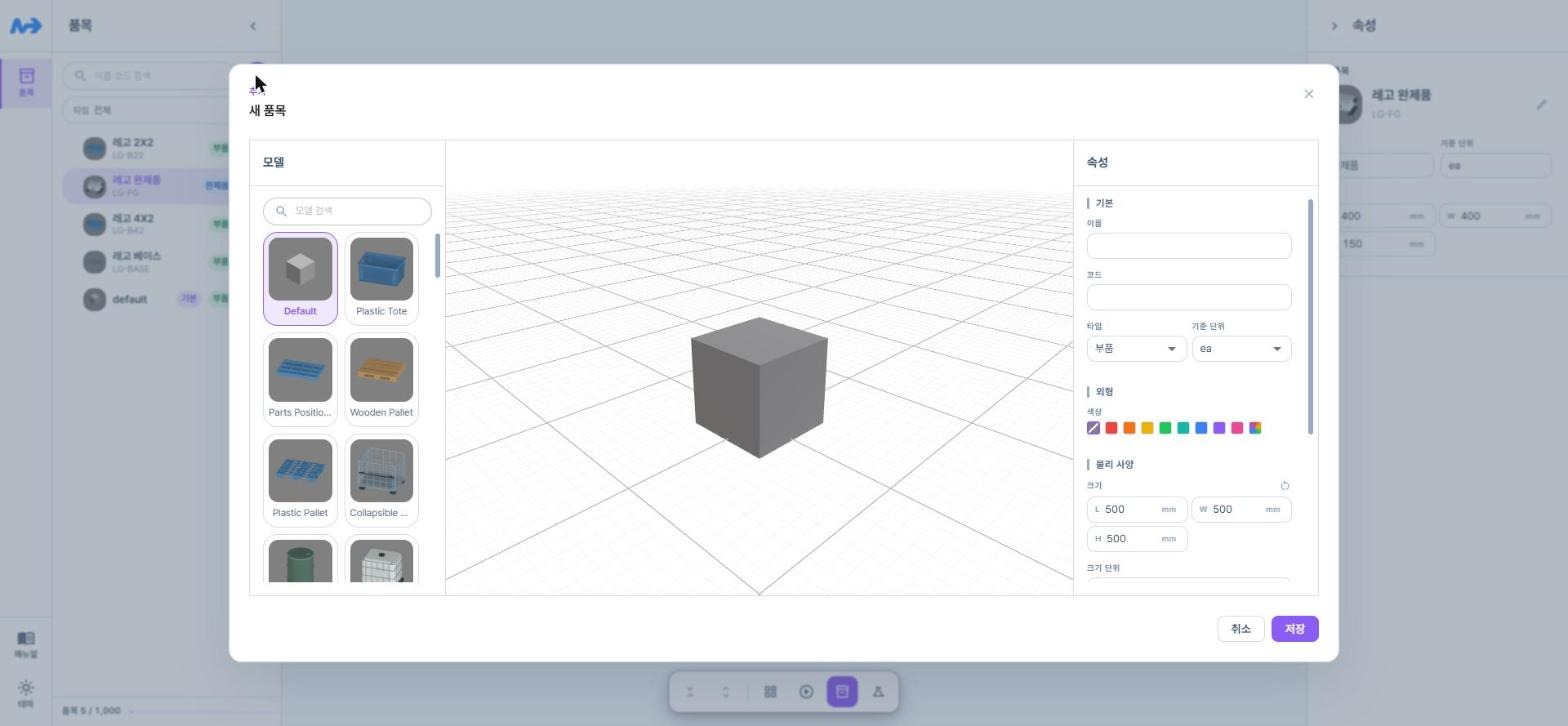Click the H height size field
The height and width of the screenshot is (726, 1568).
1137,539
